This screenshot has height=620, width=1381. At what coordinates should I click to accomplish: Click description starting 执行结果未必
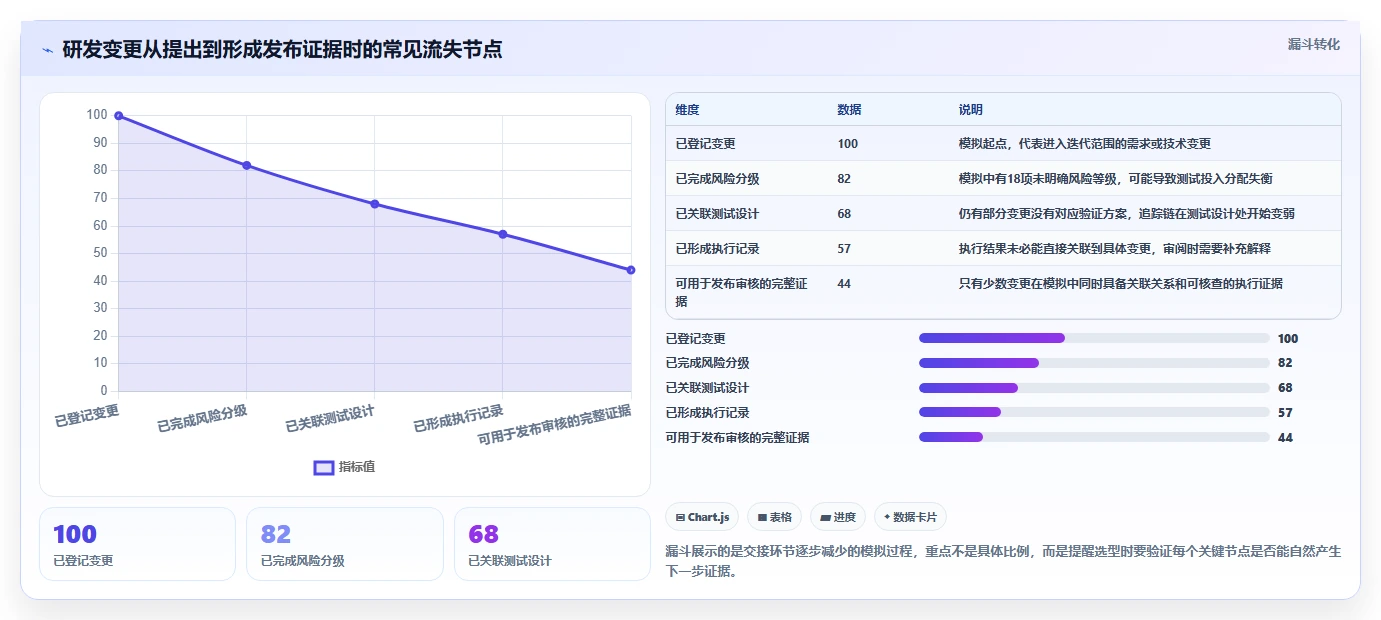click(1115, 249)
